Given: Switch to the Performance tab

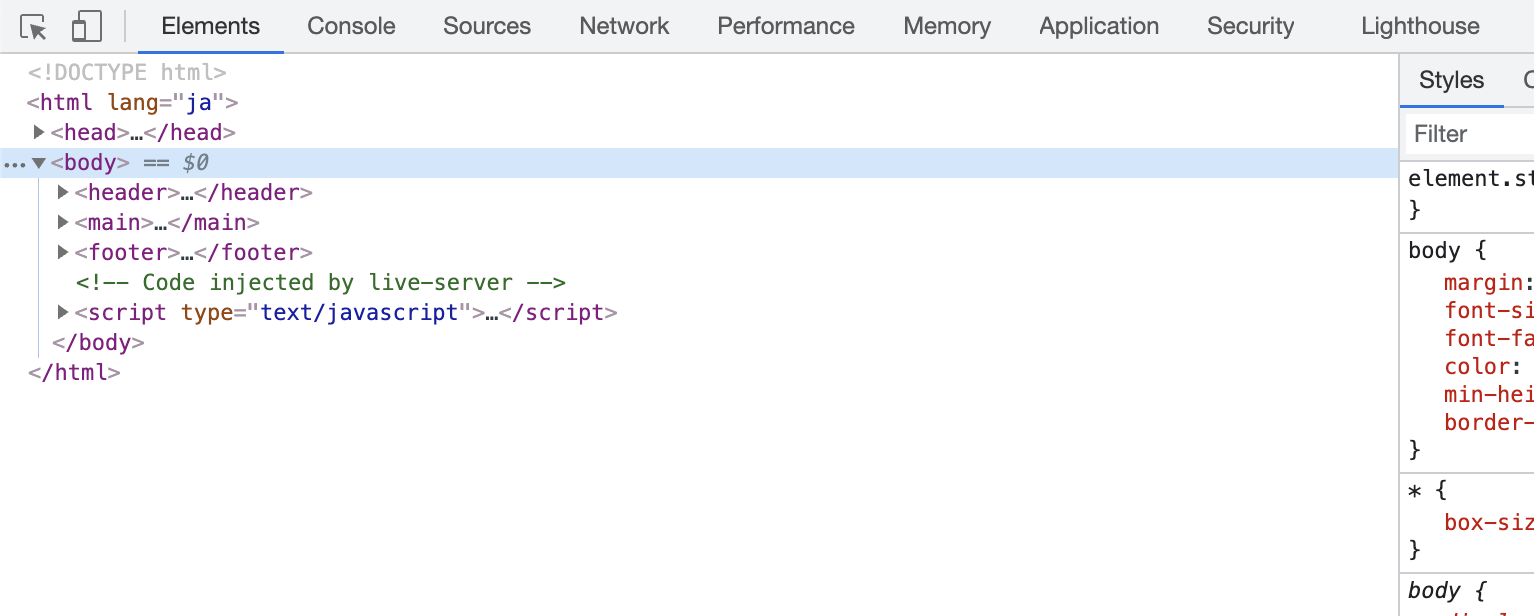Looking at the screenshot, I should click(x=786, y=26).
